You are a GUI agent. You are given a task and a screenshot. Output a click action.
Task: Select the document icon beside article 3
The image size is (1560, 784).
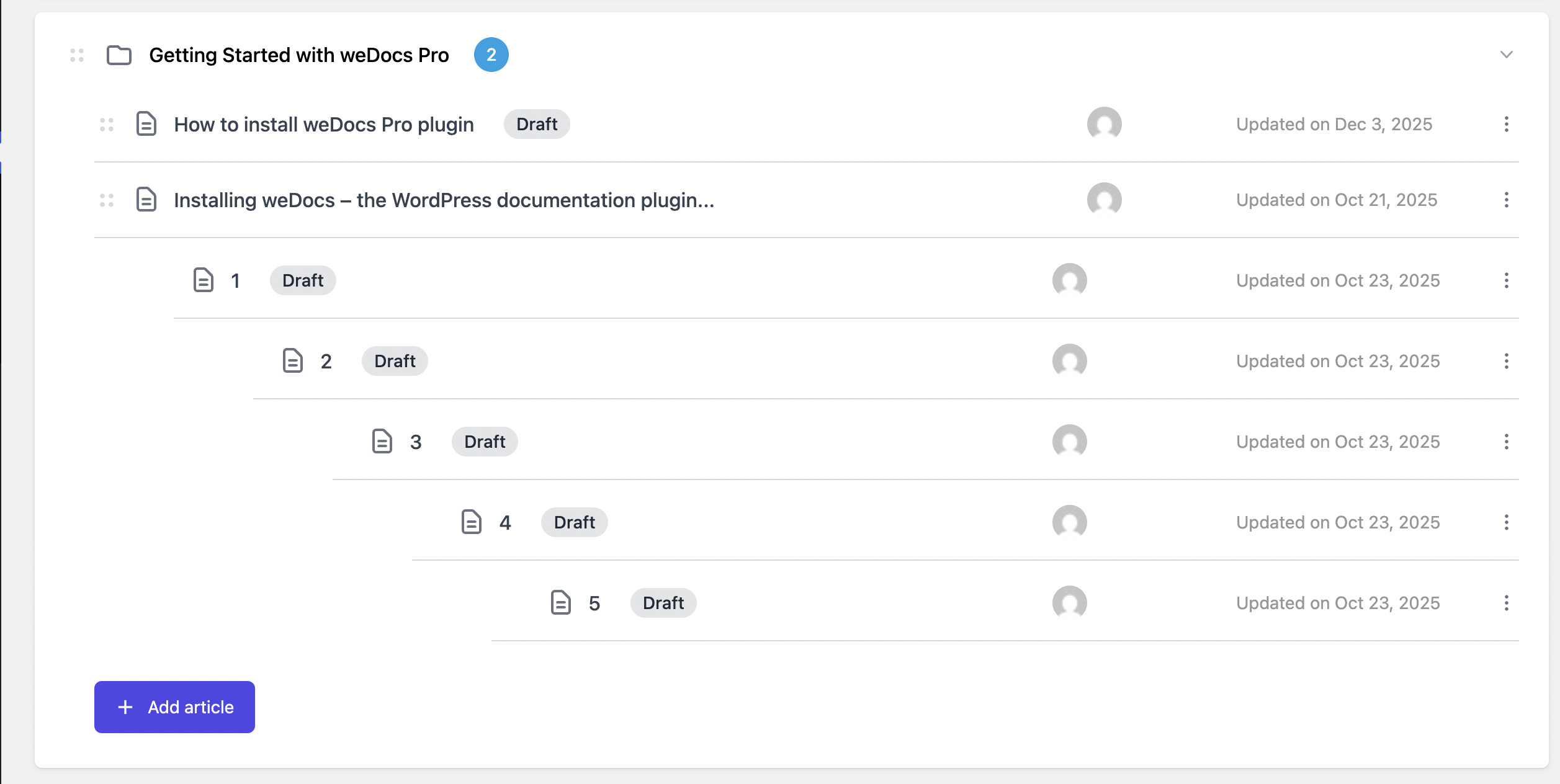tap(381, 442)
